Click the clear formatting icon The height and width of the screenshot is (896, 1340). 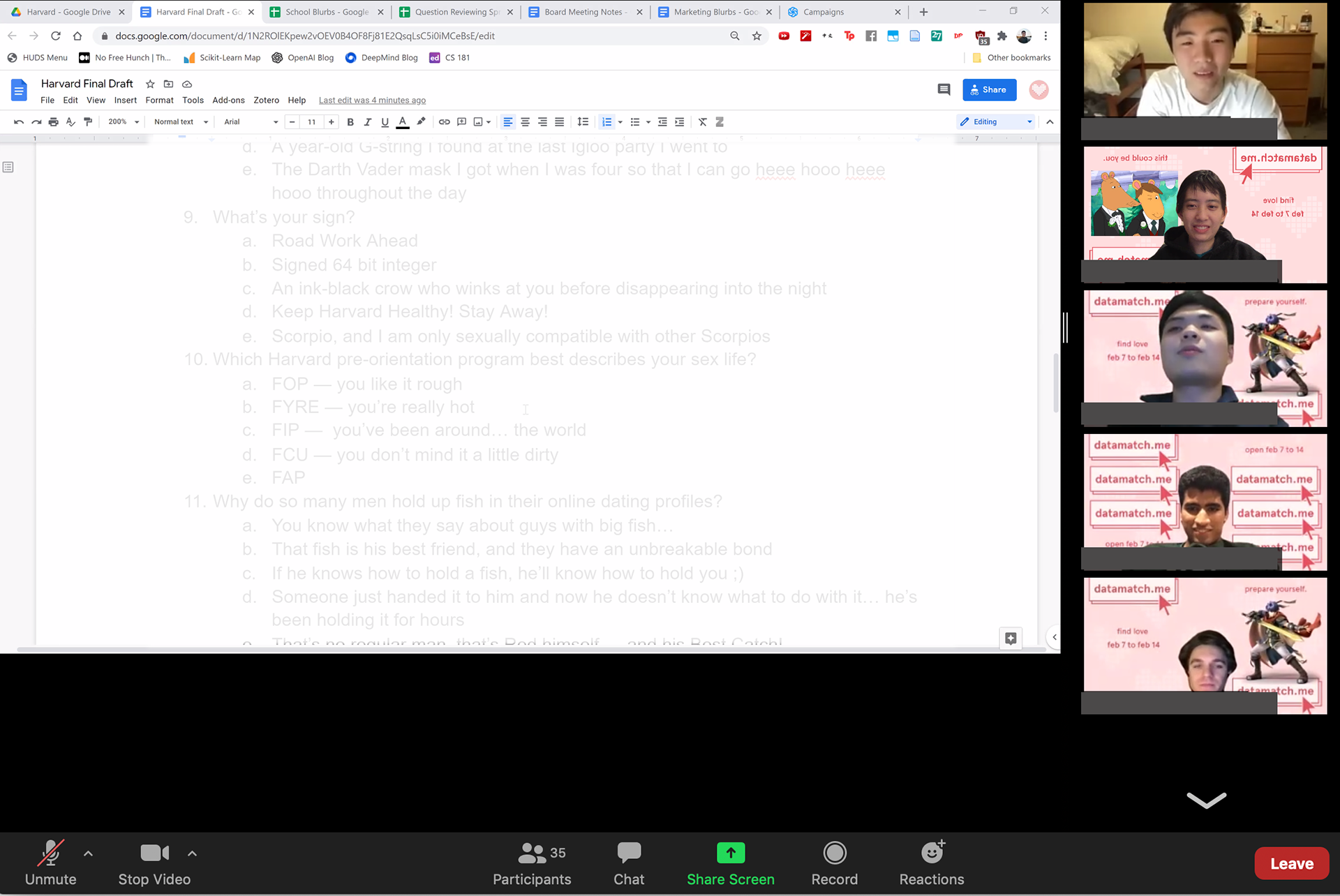pos(703,121)
